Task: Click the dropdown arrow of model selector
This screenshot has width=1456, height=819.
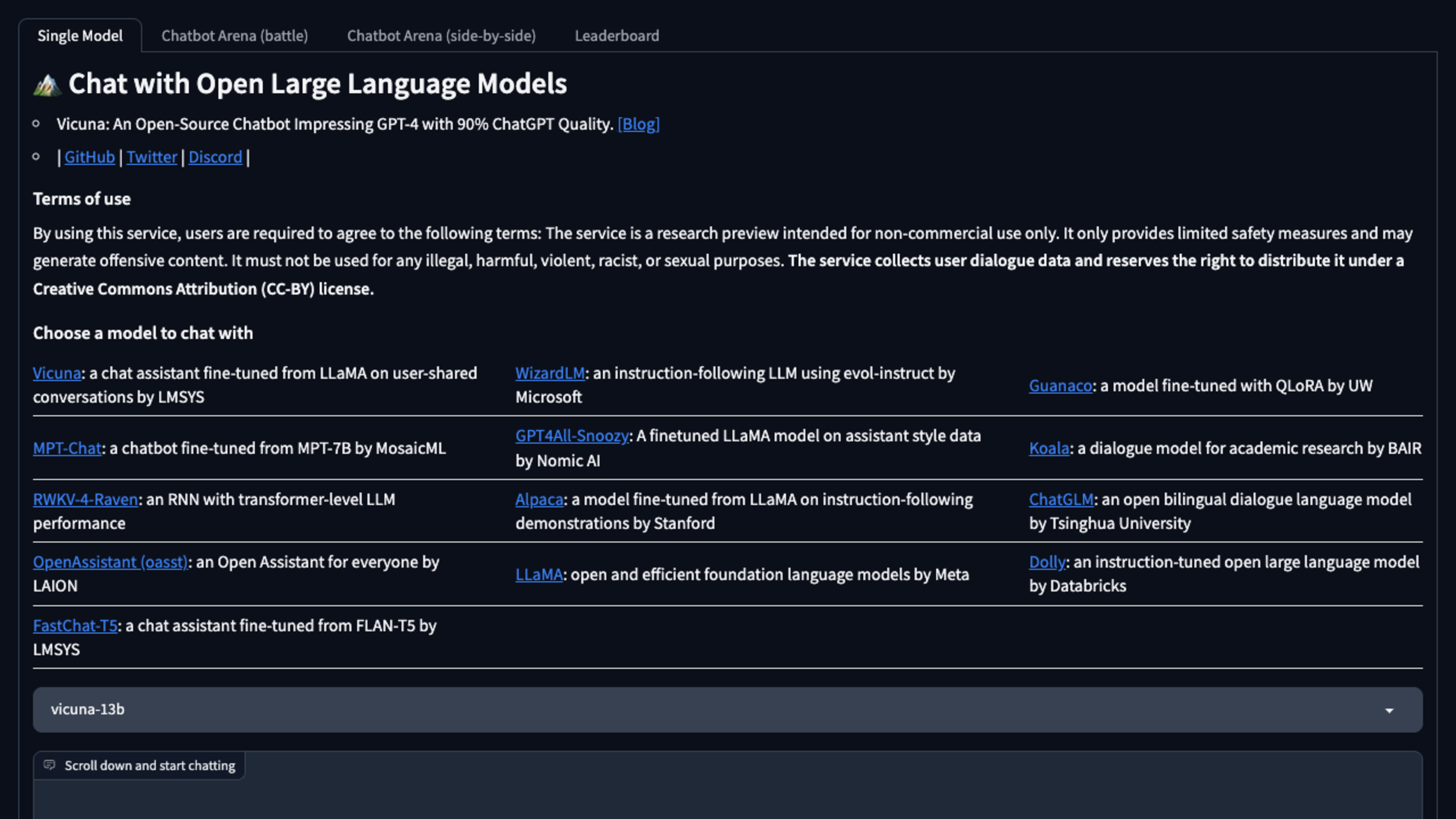Action: coord(1389,711)
